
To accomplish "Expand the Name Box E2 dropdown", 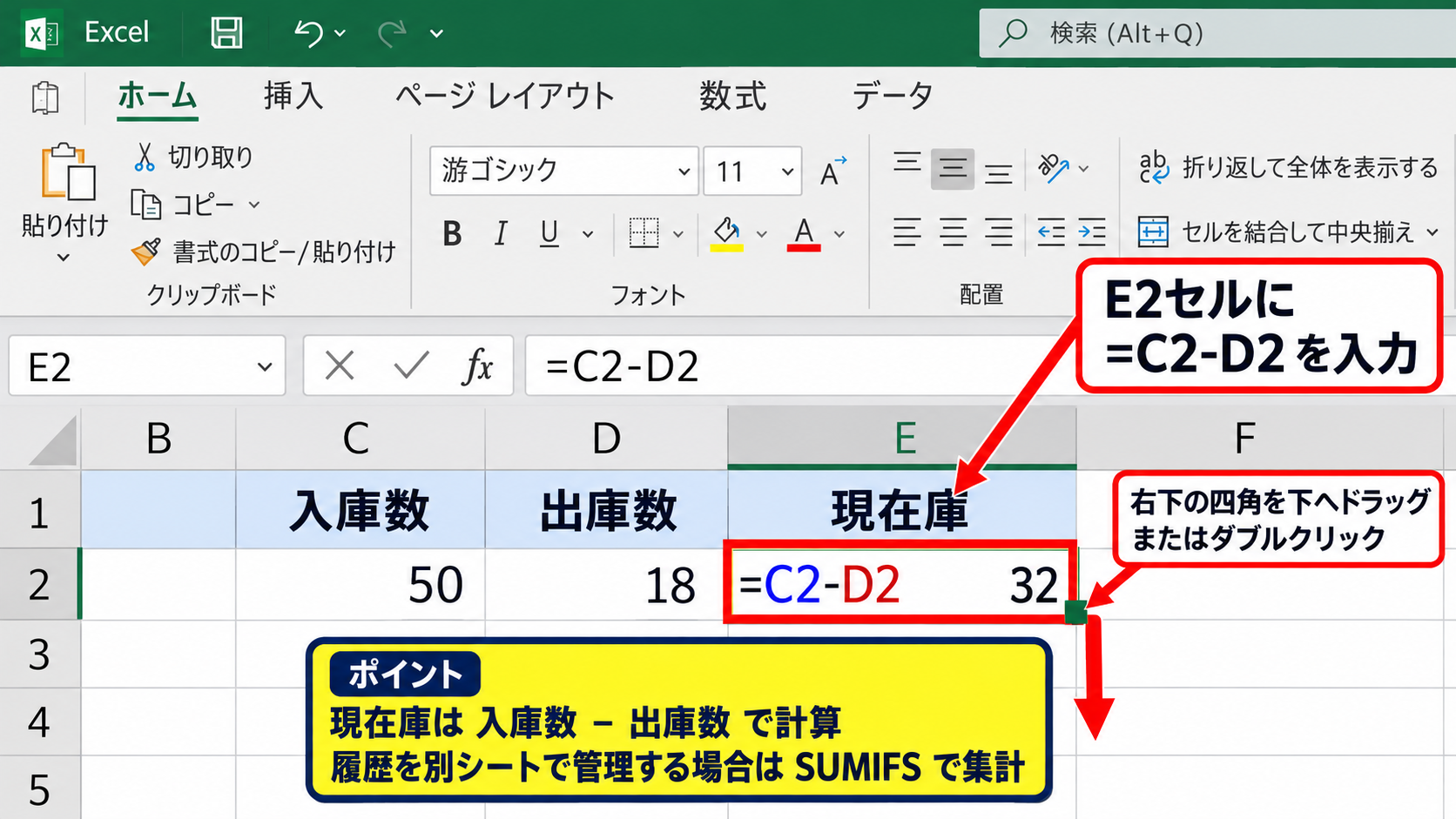I will pyautogui.click(x=265, y=366).
